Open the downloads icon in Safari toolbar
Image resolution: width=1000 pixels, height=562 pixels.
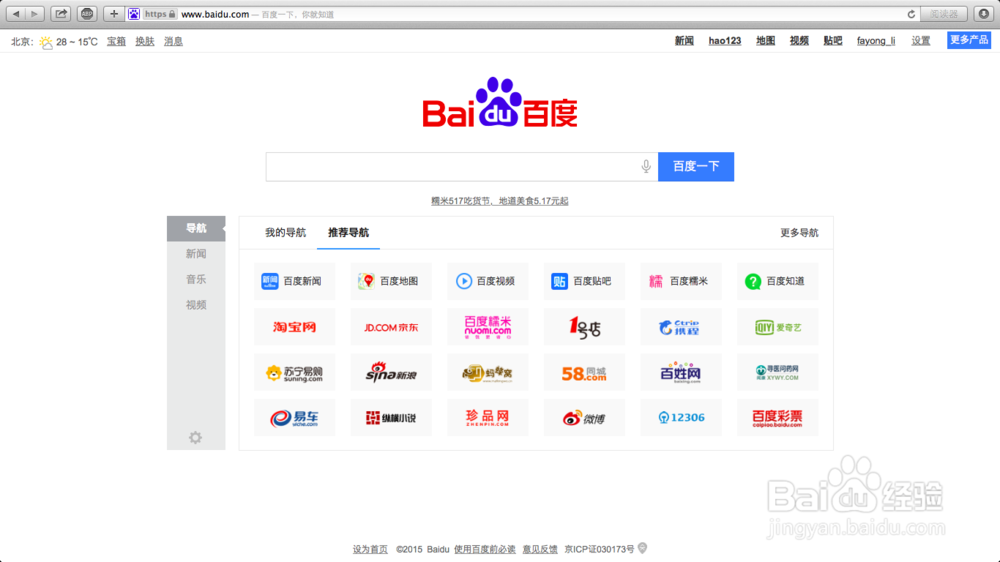(983, 13)
